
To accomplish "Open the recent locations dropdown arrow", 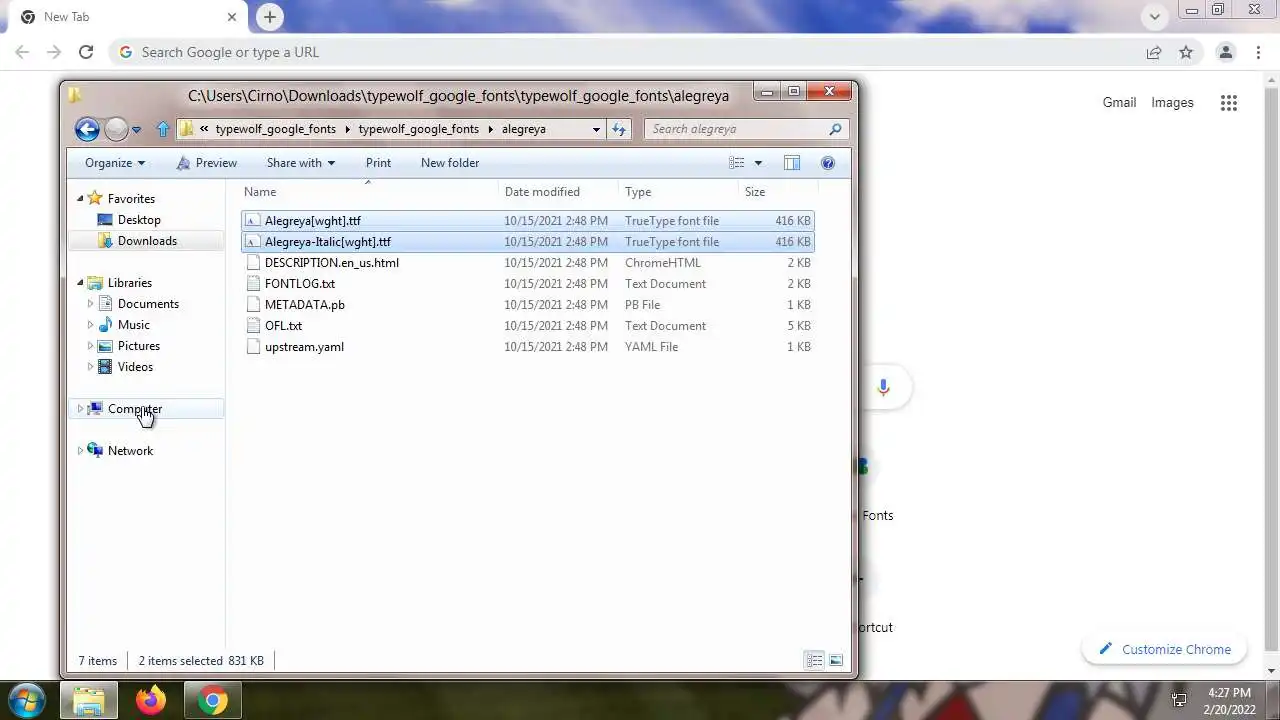I will click(137, 130).
